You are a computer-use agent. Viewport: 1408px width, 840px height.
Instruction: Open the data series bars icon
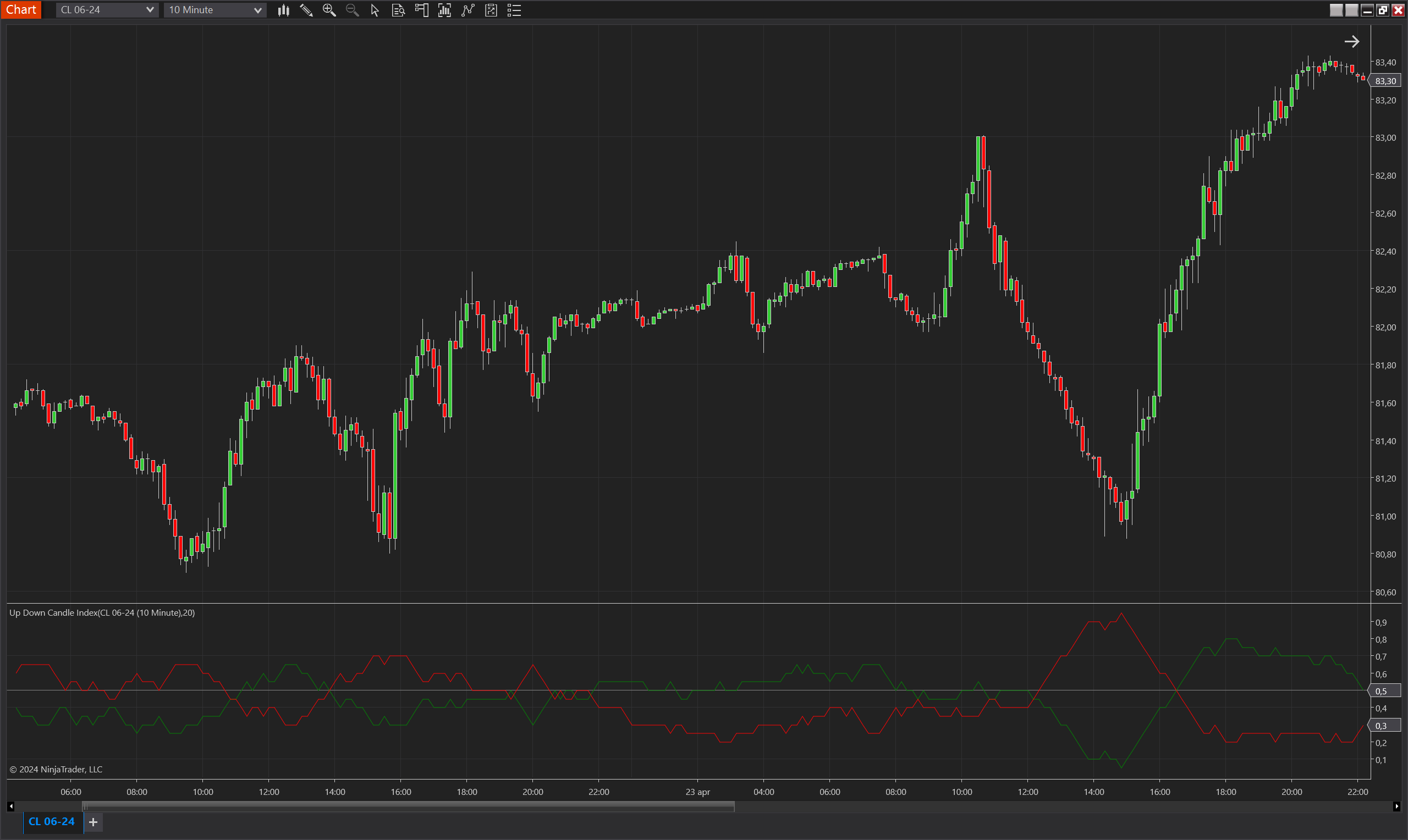coord(444,10)
